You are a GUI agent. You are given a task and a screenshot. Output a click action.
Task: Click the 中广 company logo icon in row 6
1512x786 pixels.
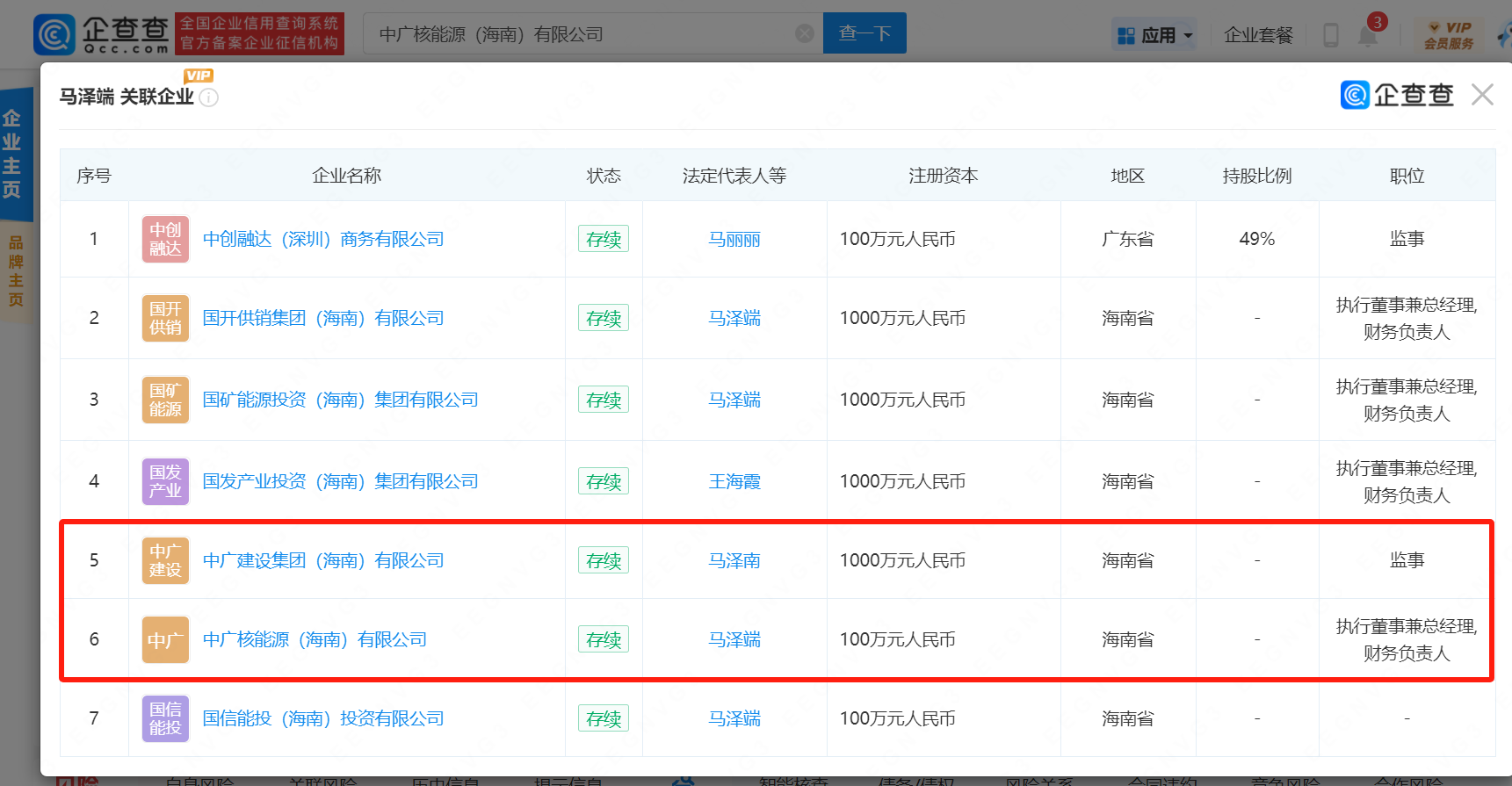pos(165,639)
